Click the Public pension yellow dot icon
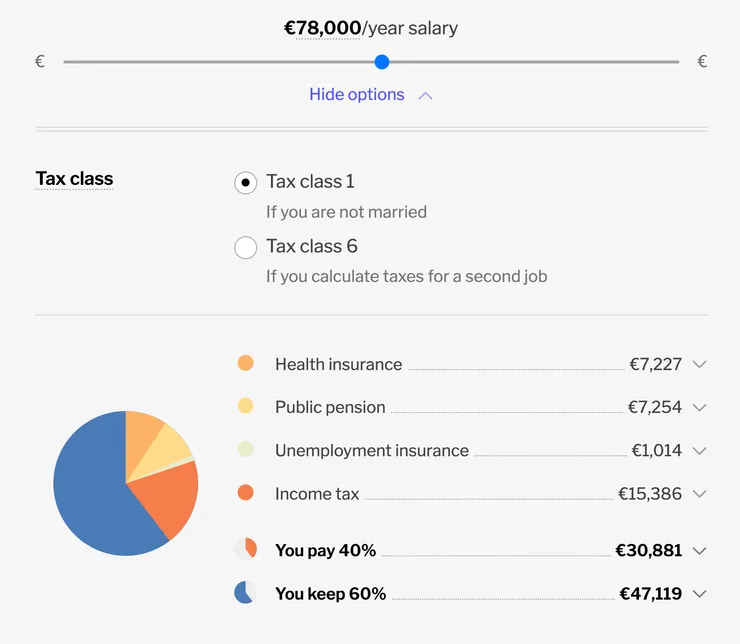The height and width of the screenshot is (644, 740). click(x=246, y=406)
